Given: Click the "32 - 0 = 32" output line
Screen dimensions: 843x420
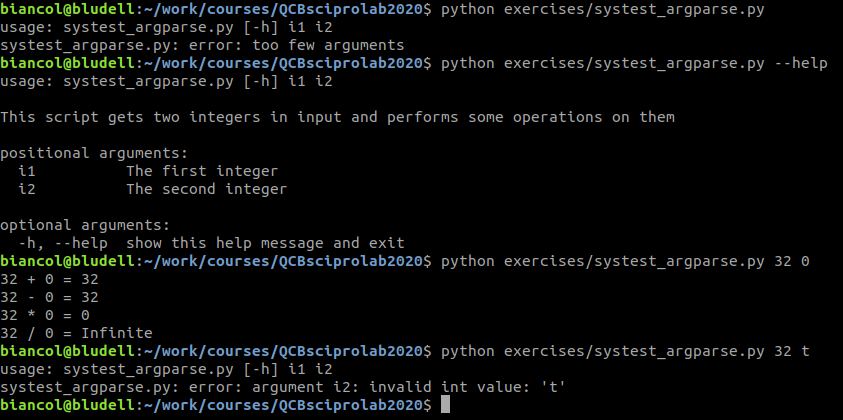Looking at the screenshot, I should coord(49,297).
